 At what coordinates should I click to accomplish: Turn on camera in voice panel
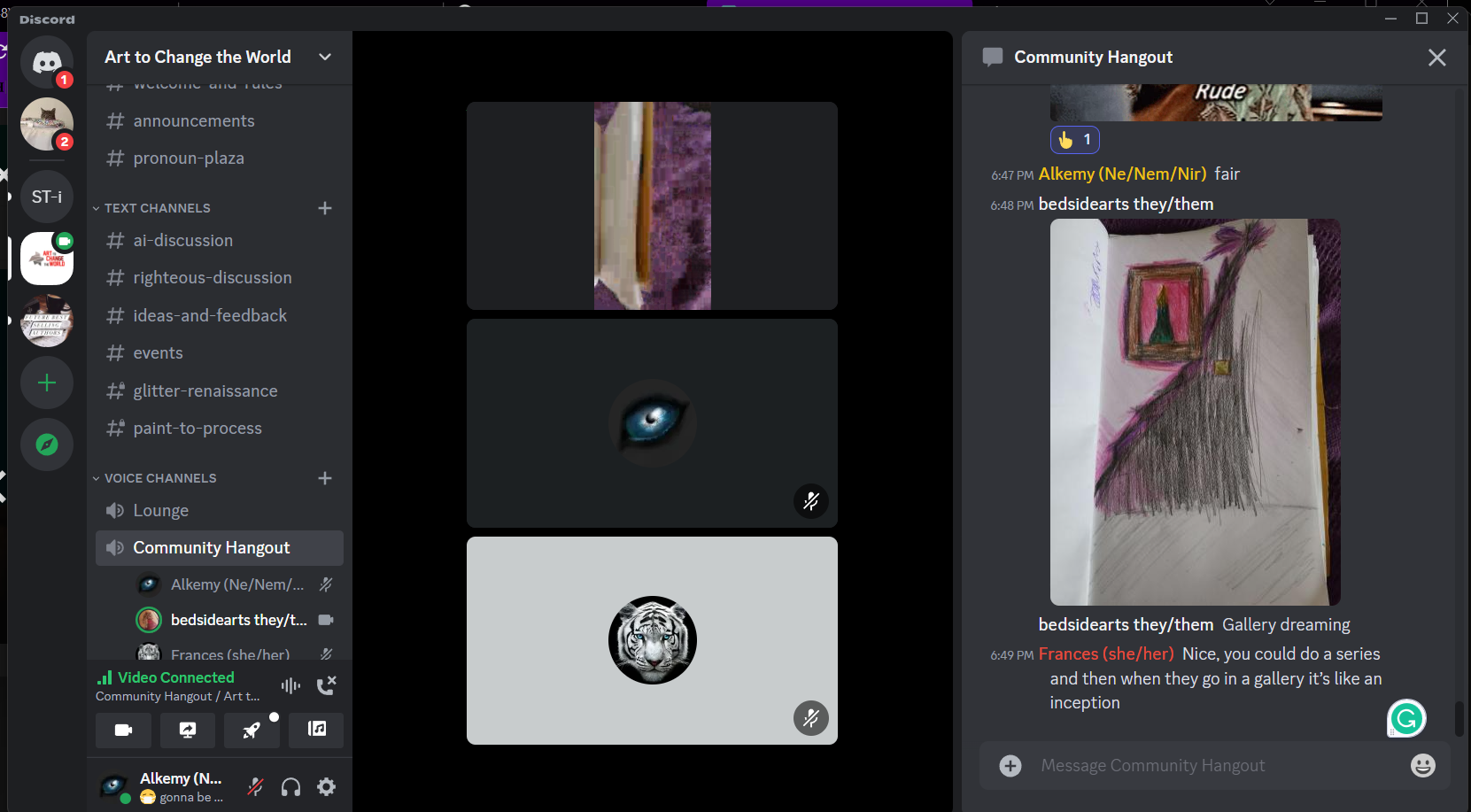click(123, 730)
